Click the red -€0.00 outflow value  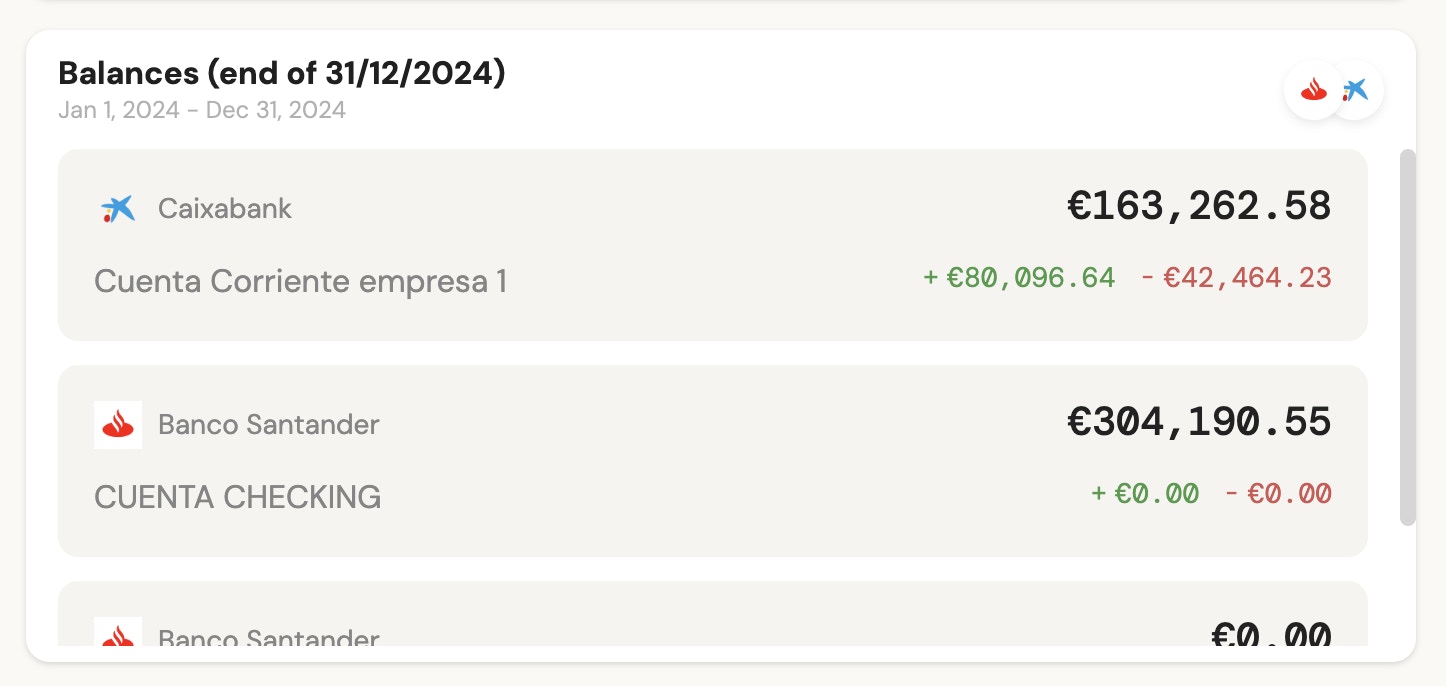[x=1279, y=493]
